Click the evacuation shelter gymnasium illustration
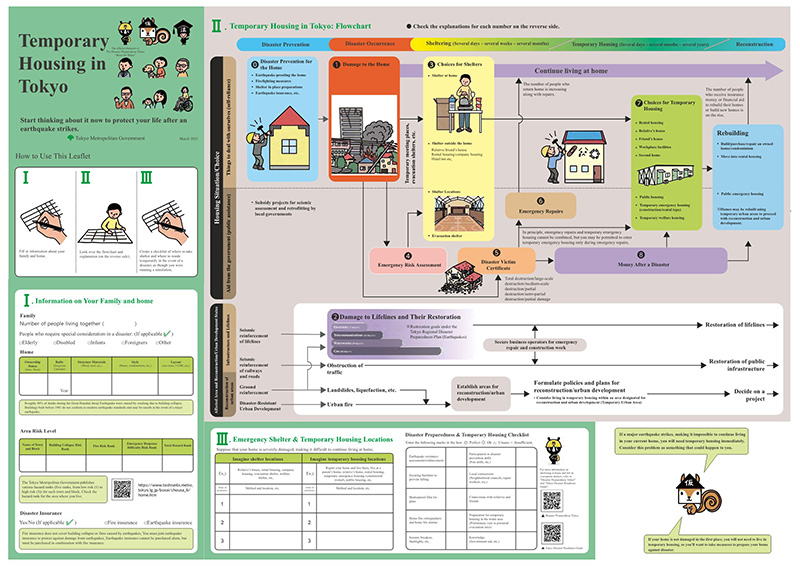This screenshot has height=566, width=800. 459,214
